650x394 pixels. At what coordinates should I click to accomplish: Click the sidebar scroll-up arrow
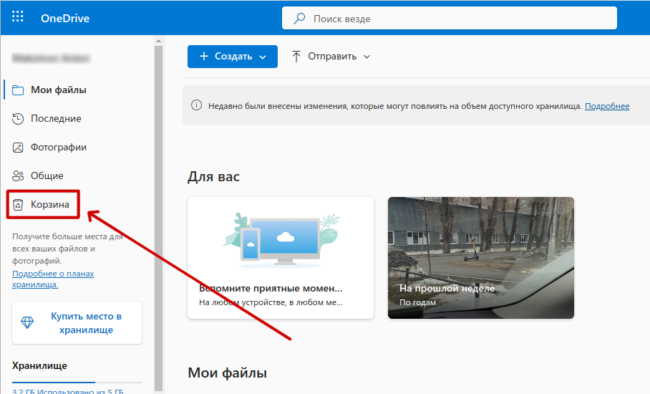[x=158, y=41]
